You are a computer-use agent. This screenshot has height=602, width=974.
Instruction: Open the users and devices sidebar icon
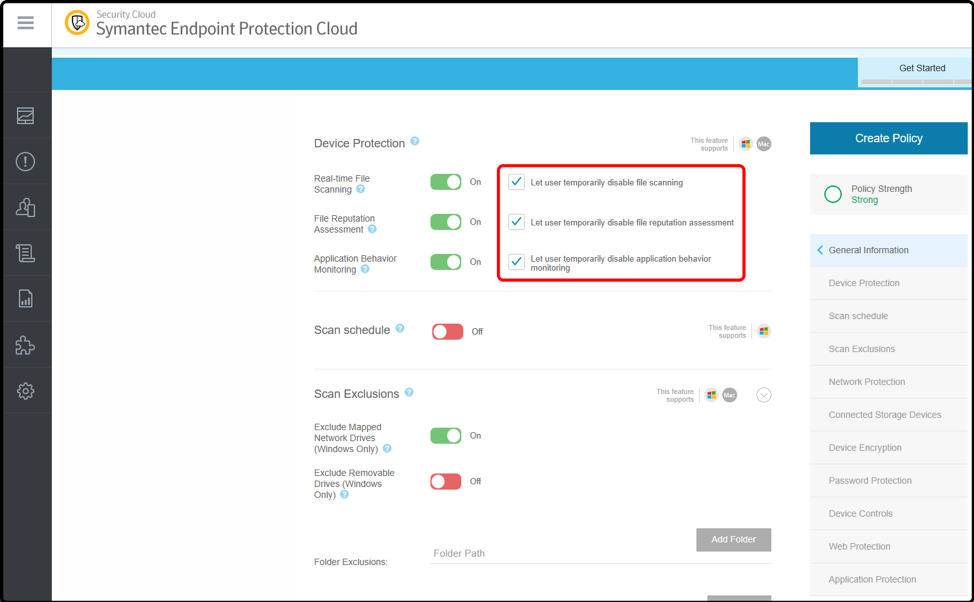coord(25,207)
